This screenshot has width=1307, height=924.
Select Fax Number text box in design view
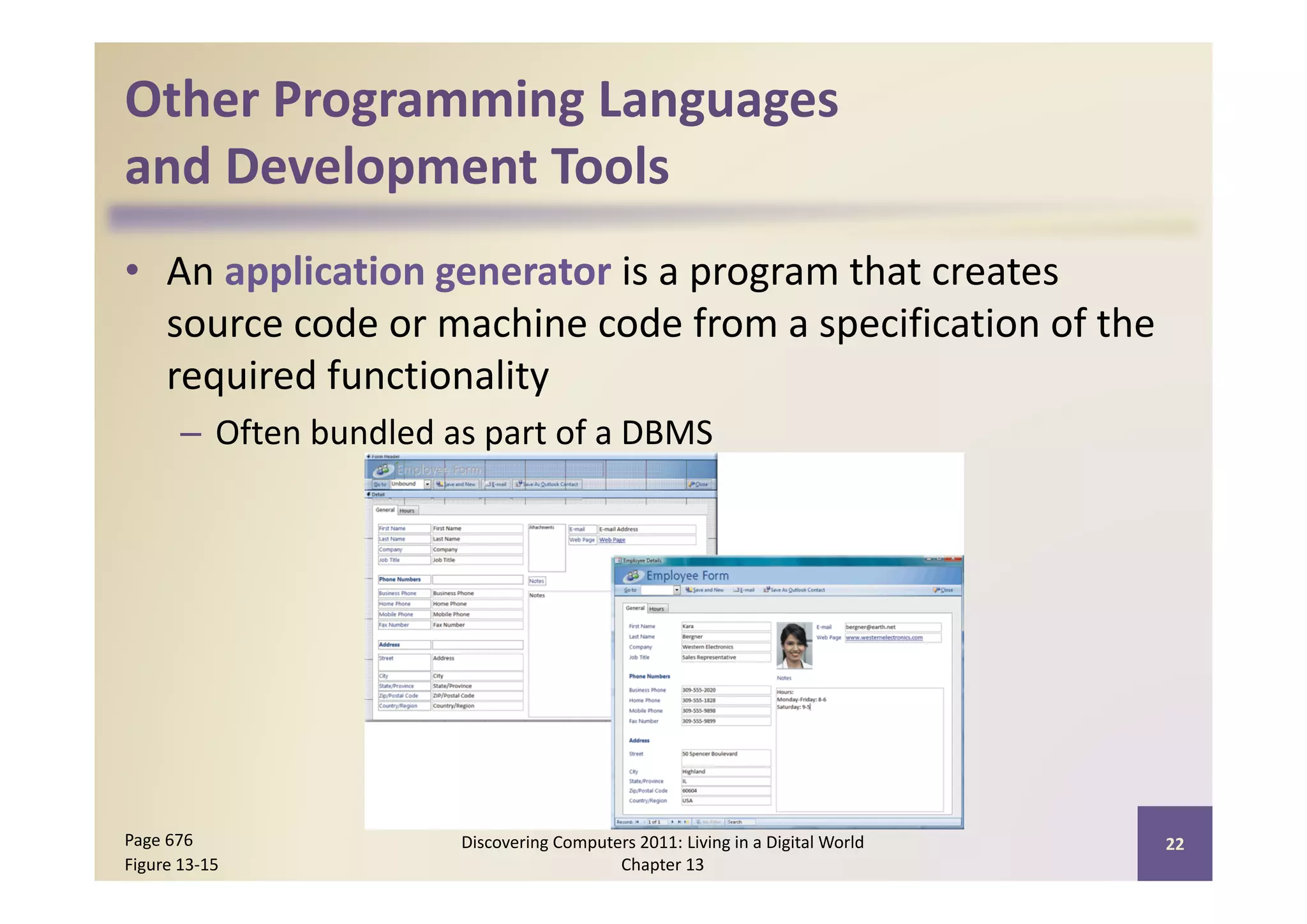pyautogui.click(x=477, y=625)
